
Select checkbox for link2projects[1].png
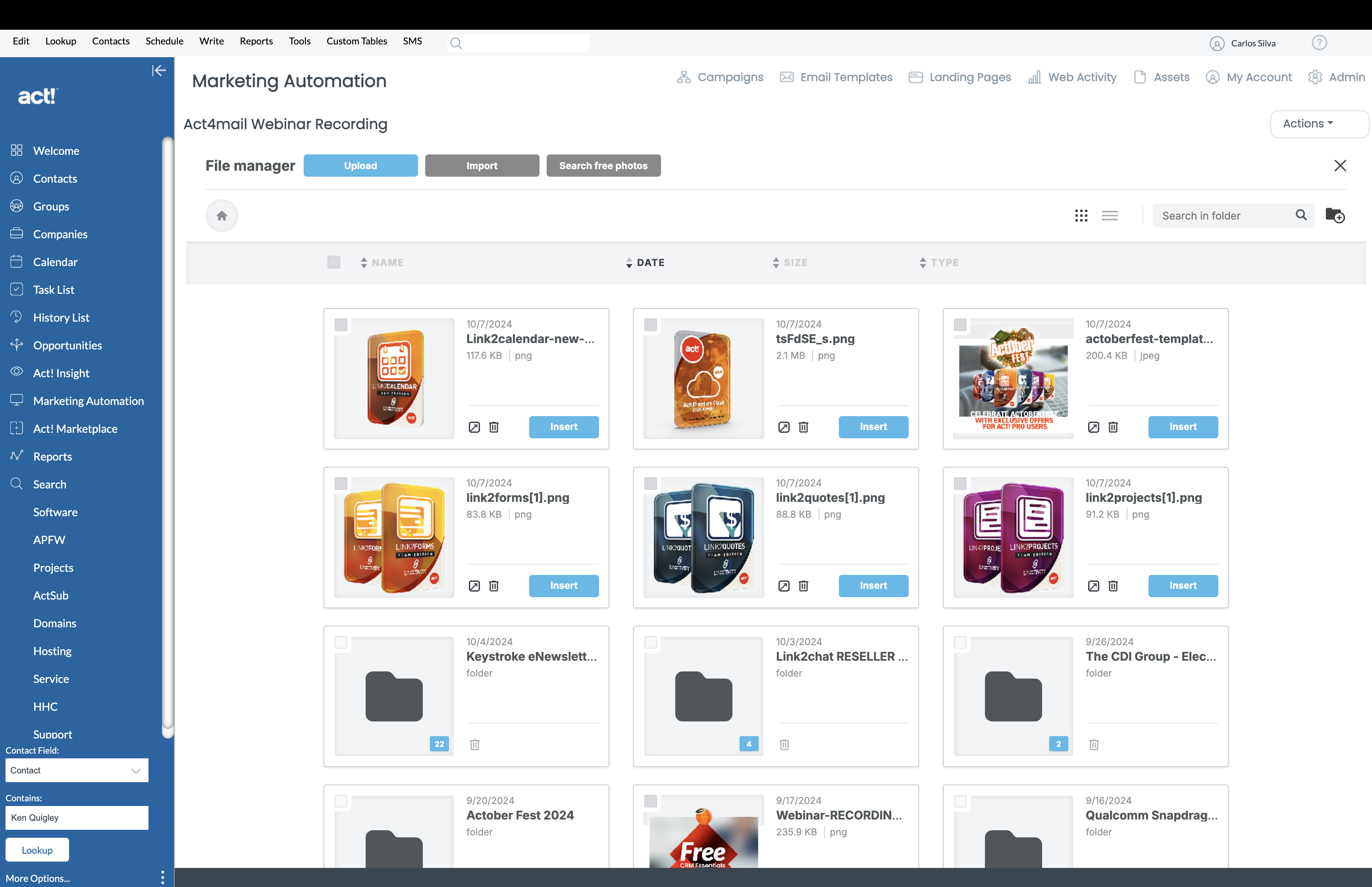click(960, 484)
